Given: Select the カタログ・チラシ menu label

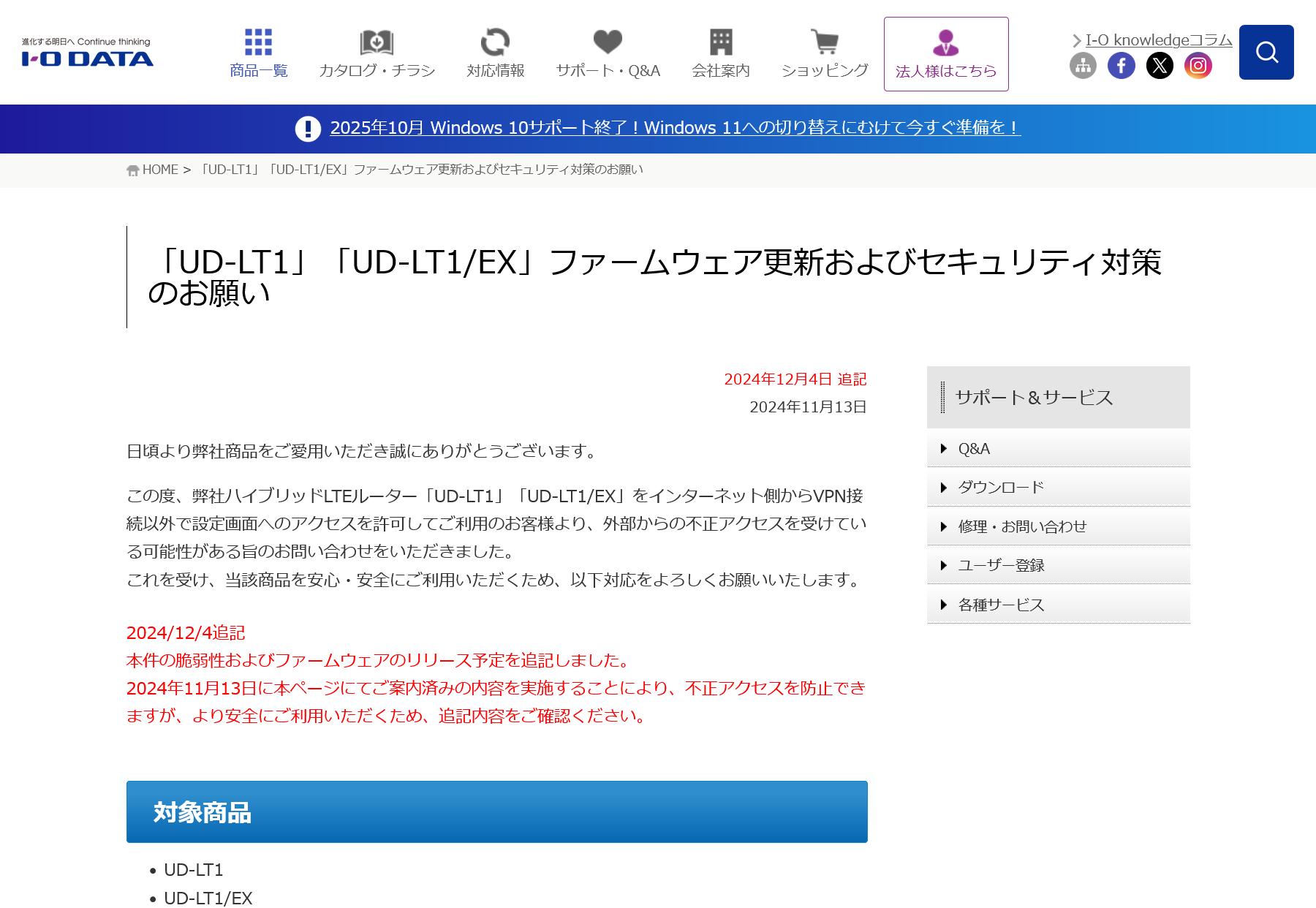Looking at the screenshot, I should pos(377,71).
